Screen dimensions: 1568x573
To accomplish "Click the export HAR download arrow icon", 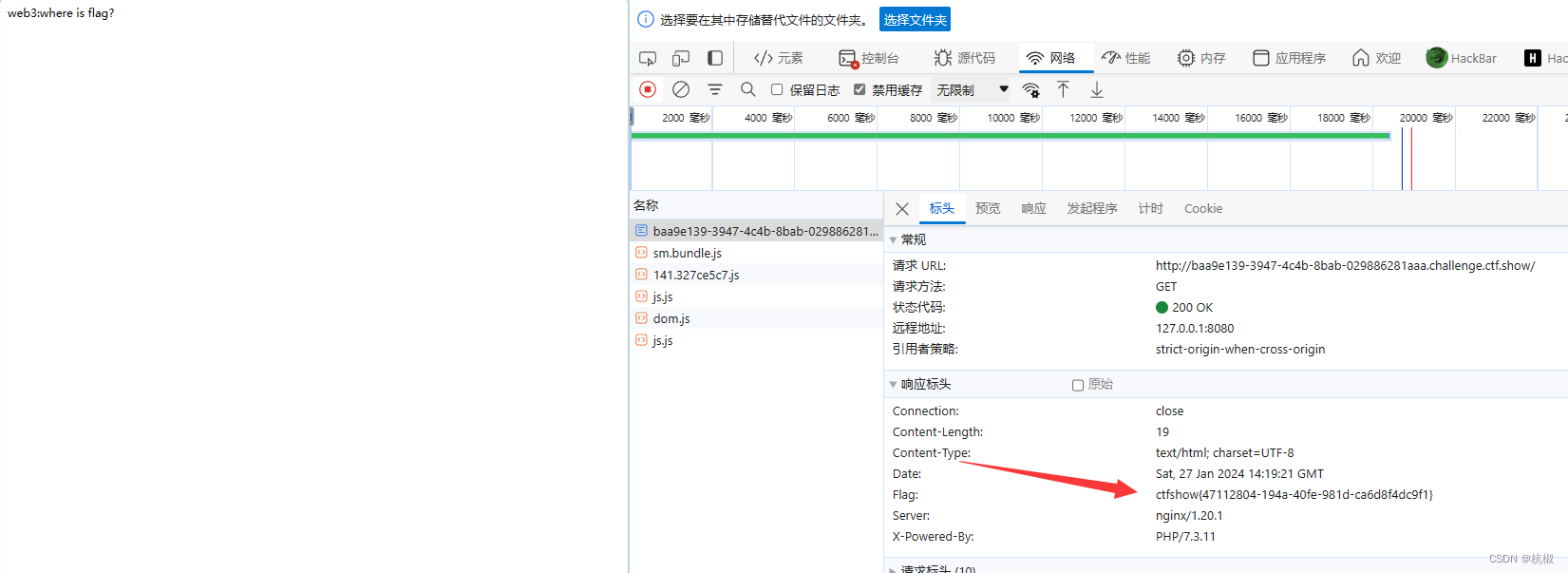I will pyautogui.click(x=1096, y=89).
